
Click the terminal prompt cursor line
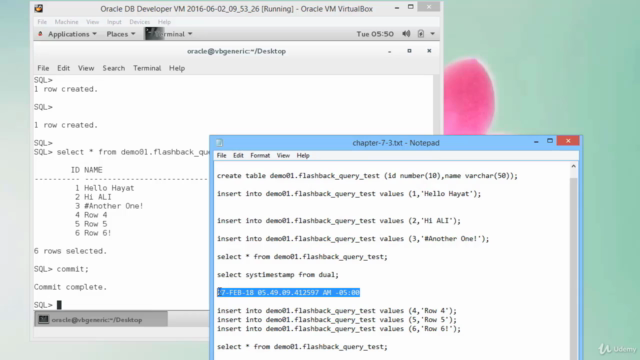[48, 305]
